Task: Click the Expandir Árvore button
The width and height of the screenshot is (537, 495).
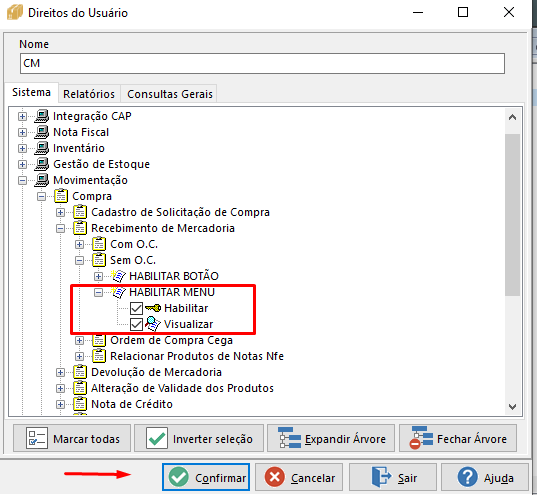Action: (331, 438)
